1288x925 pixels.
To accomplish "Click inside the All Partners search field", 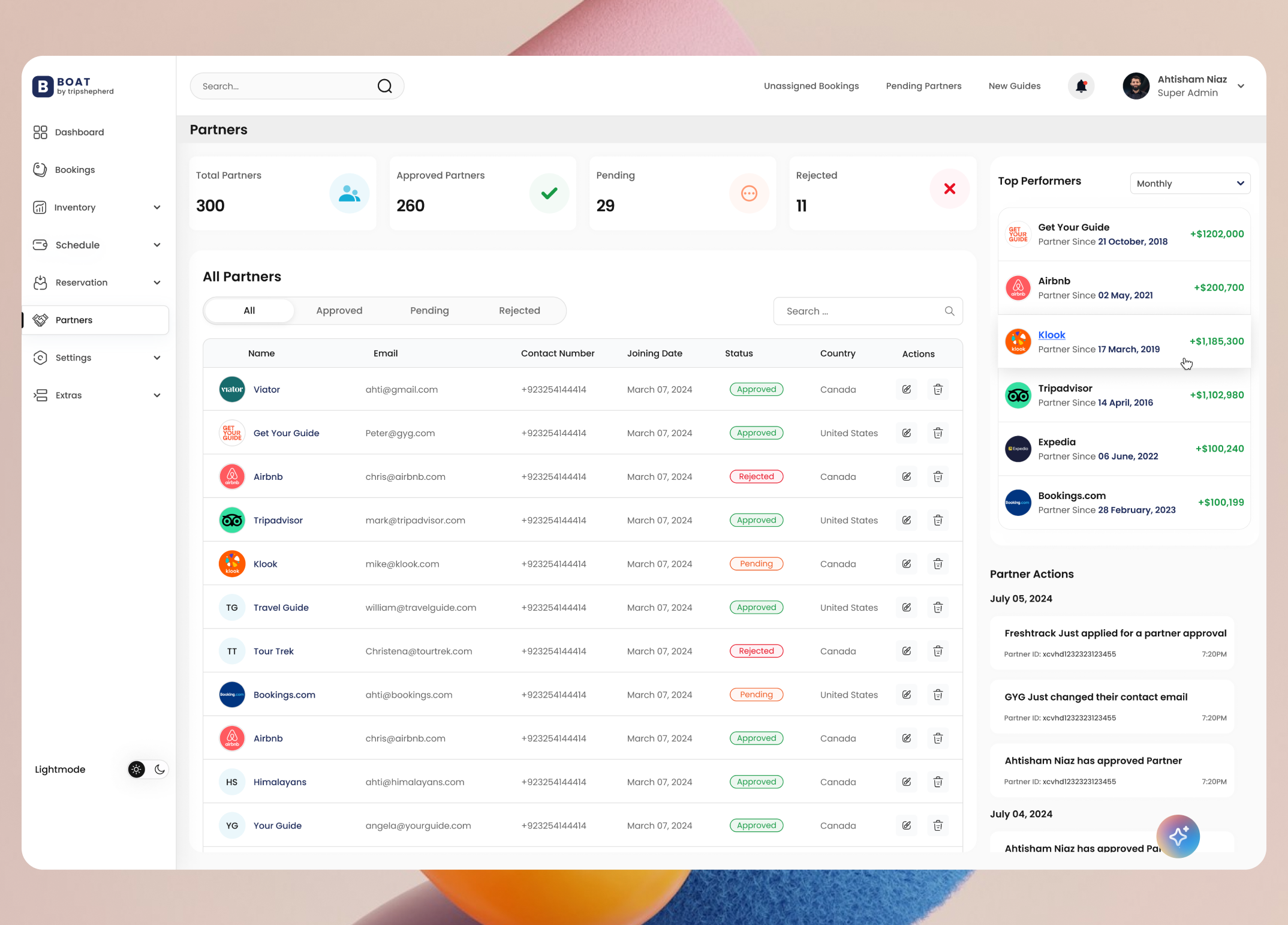I will [857, 311].
